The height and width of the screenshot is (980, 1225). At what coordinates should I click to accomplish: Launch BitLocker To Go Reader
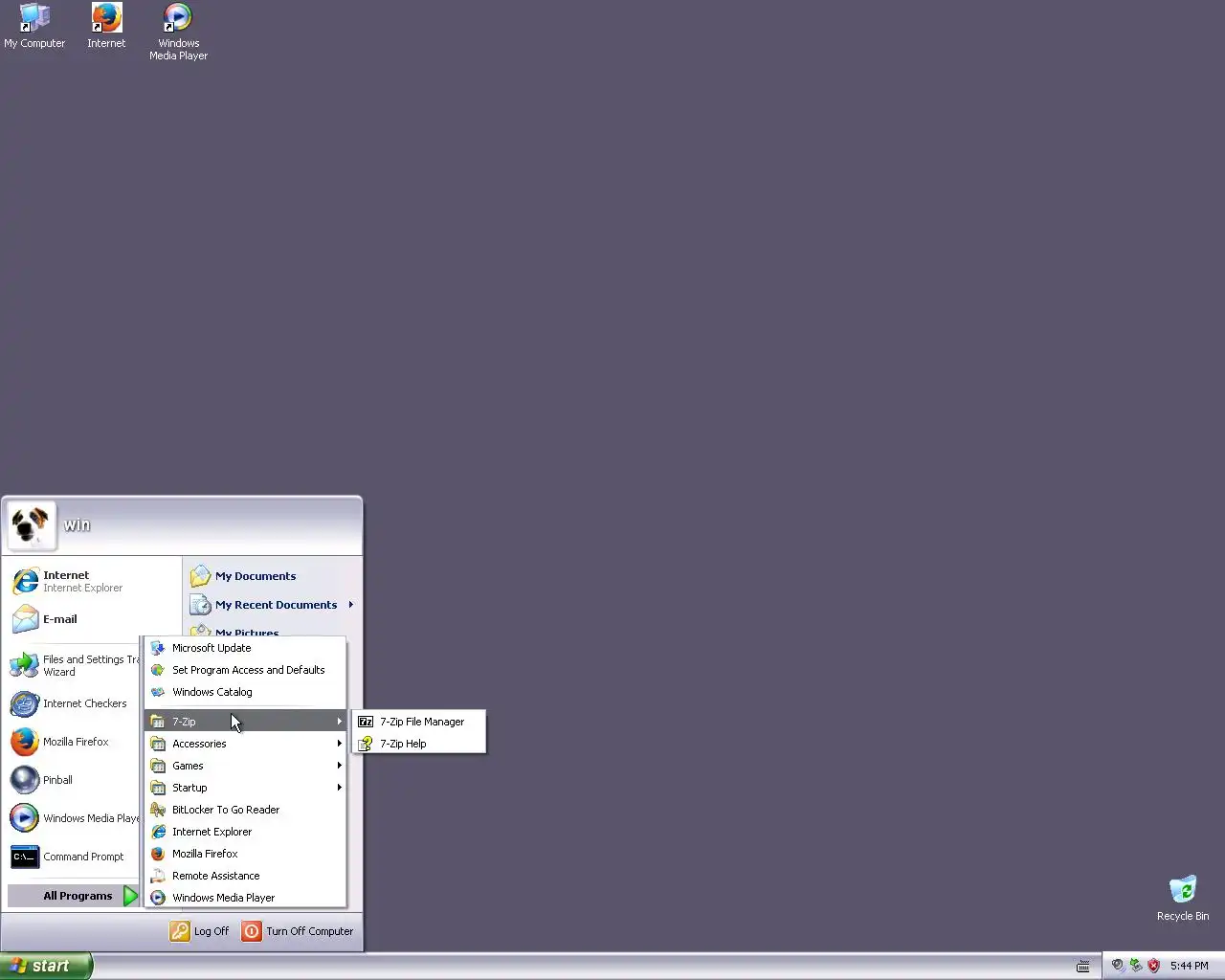[x=246, y=810]
